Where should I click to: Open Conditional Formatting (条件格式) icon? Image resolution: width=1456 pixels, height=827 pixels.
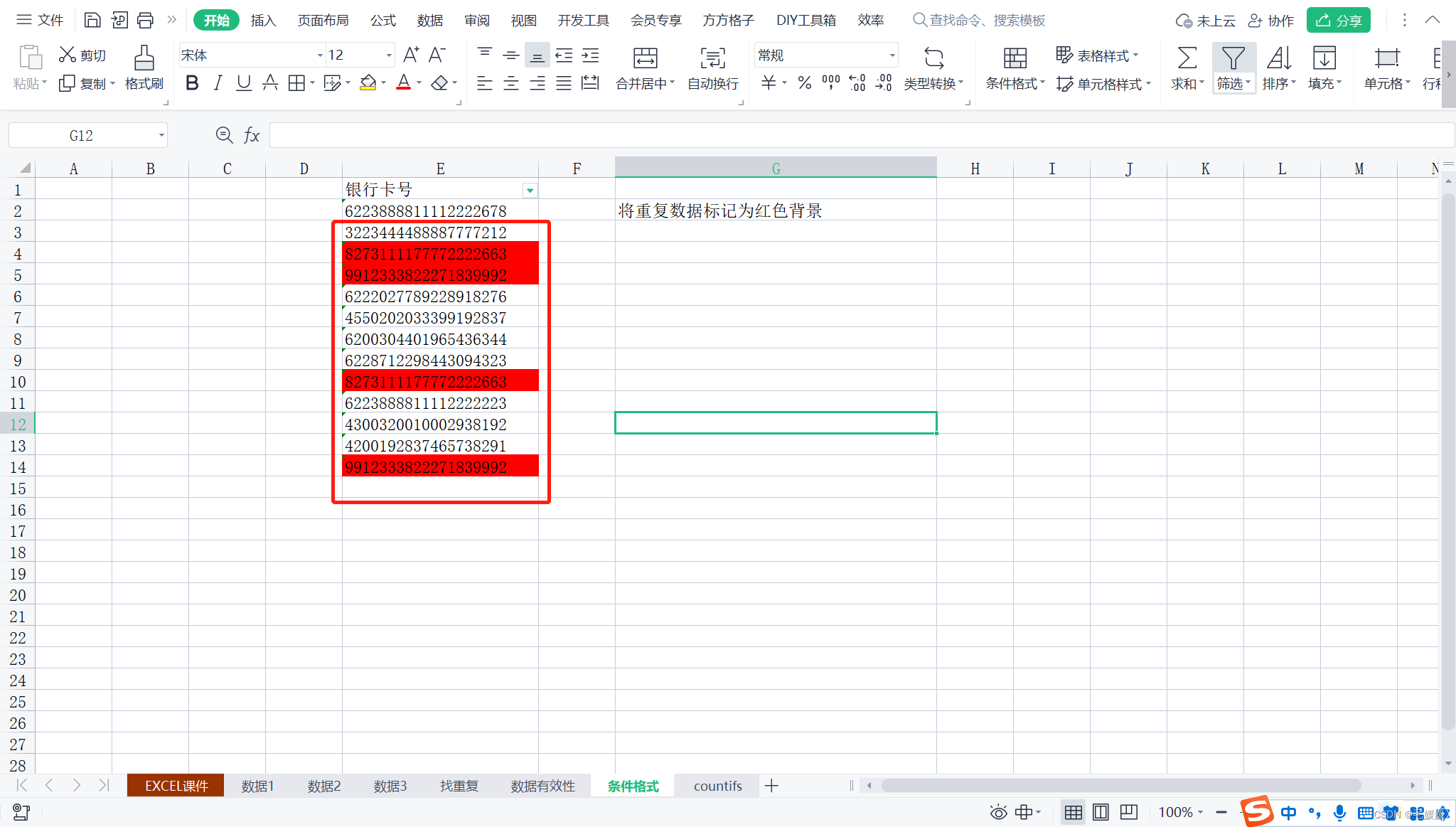coord(1015,58)
